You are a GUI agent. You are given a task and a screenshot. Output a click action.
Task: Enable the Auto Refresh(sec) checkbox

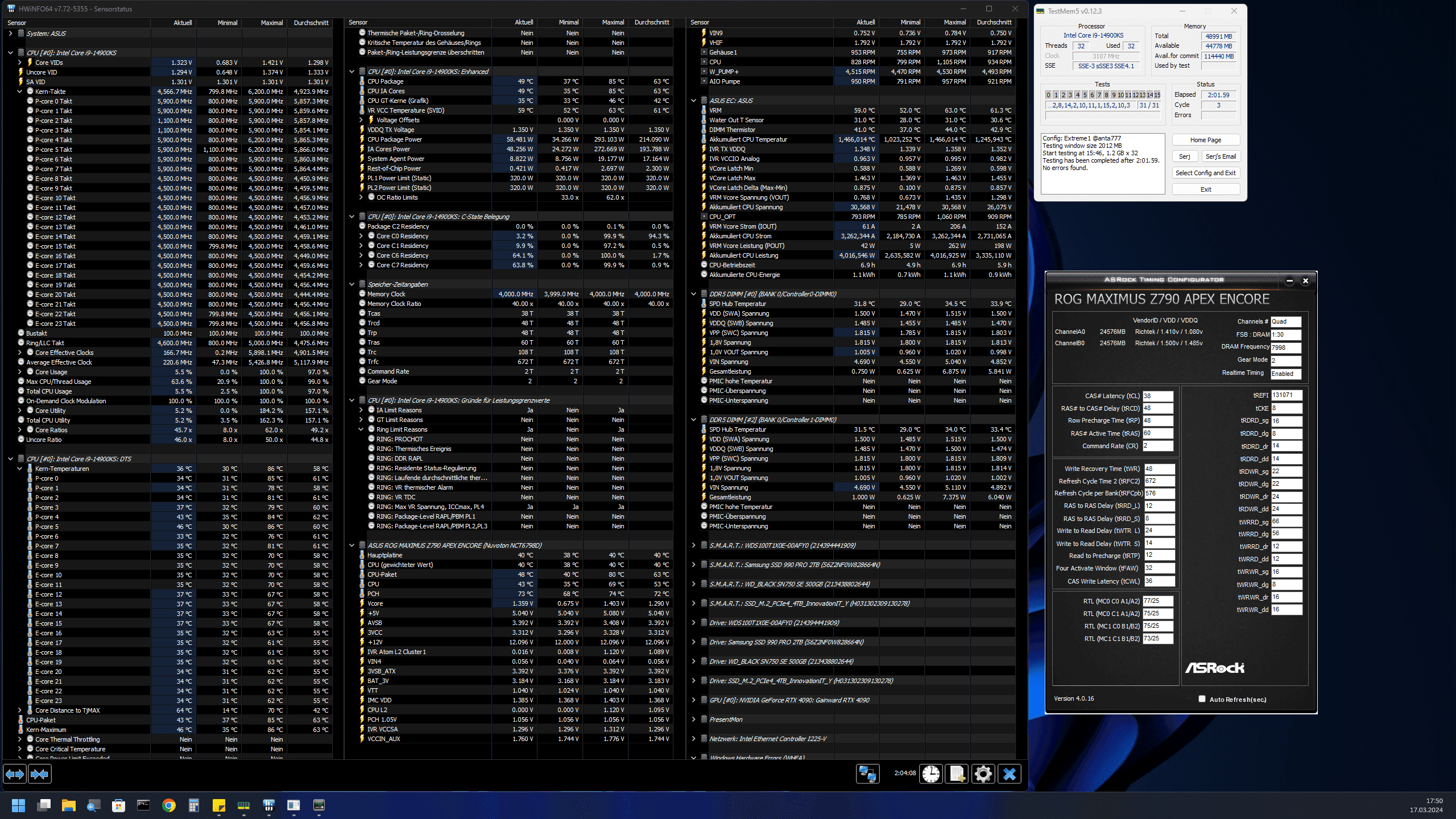click(1202, 699)
